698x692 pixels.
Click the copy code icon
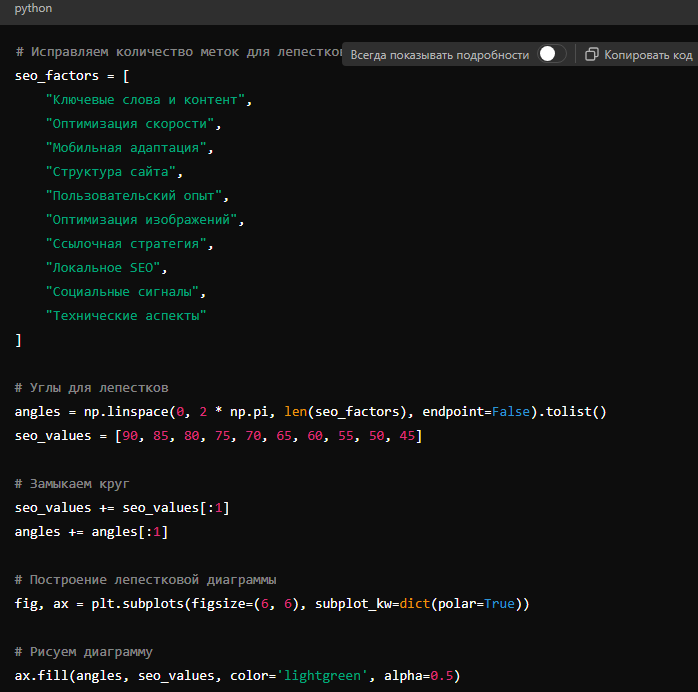coord(592,55)
